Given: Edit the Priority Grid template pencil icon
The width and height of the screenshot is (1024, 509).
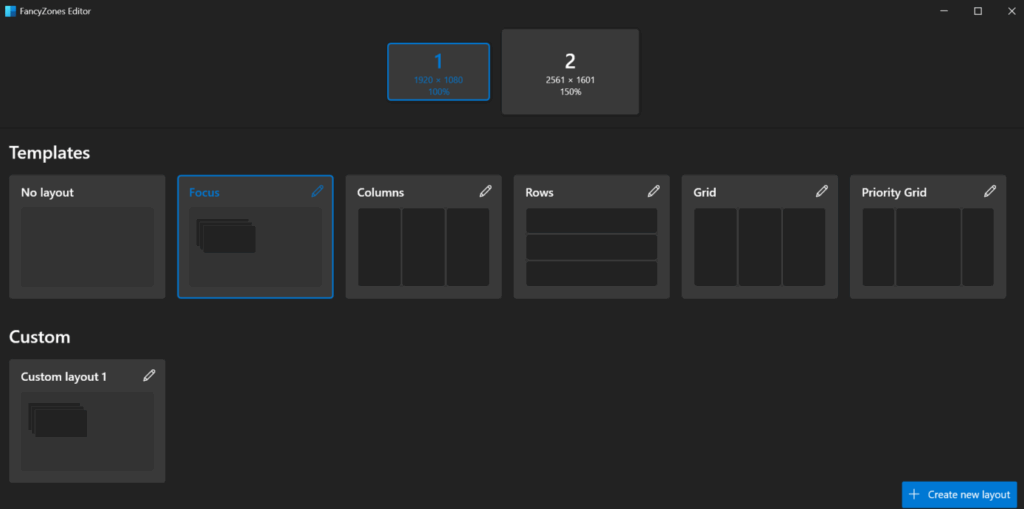Looking at the screenshot, I should (x=990, y=191).
